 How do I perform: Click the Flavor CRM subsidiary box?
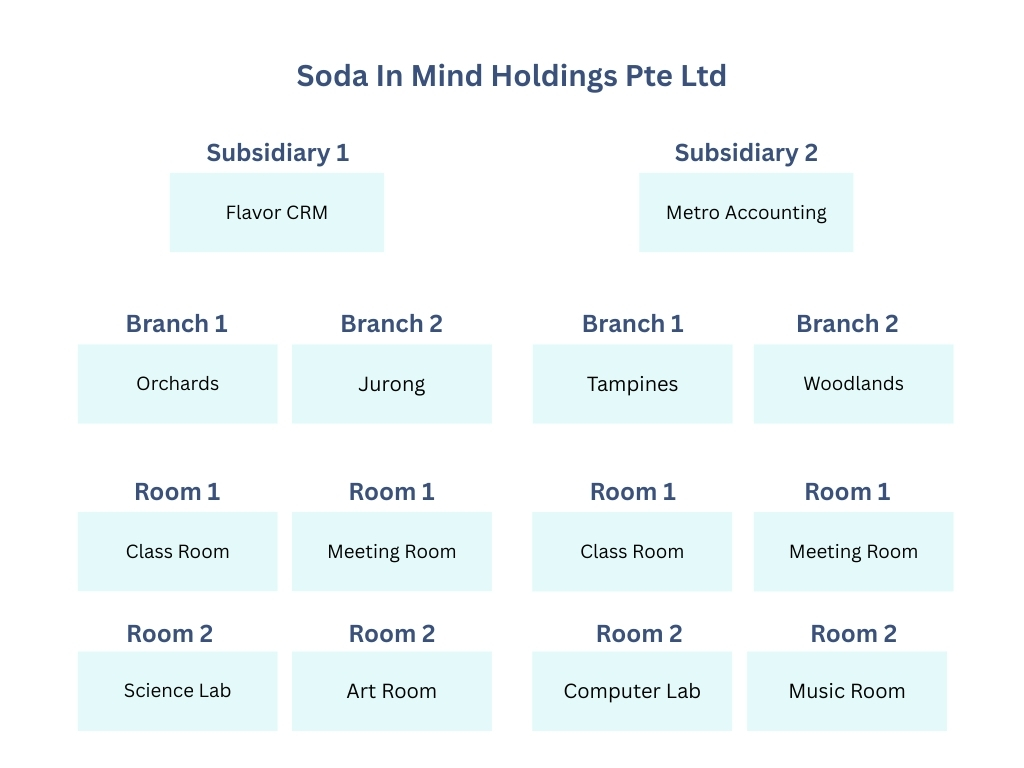tap(277, 212)
